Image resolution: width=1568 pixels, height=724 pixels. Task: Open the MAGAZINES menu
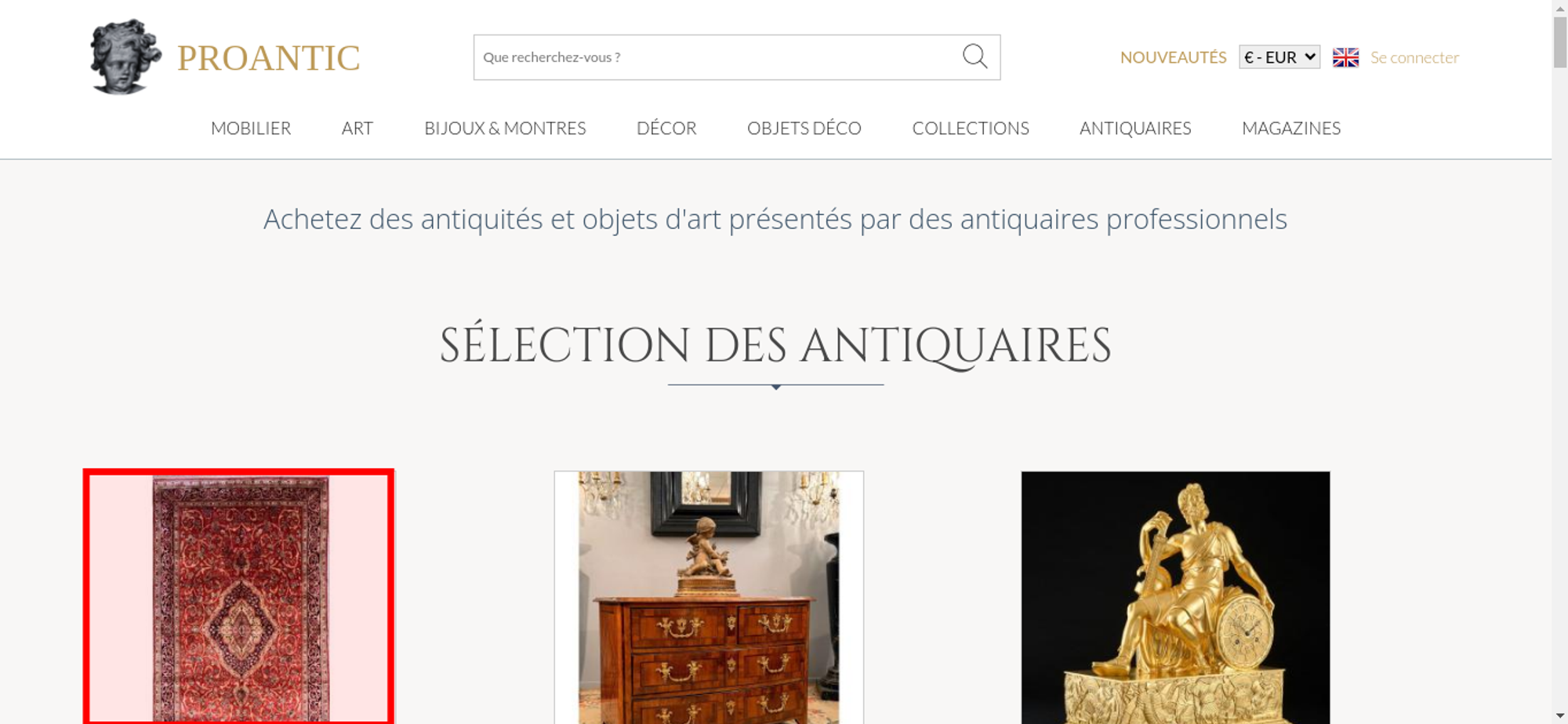1291,128
